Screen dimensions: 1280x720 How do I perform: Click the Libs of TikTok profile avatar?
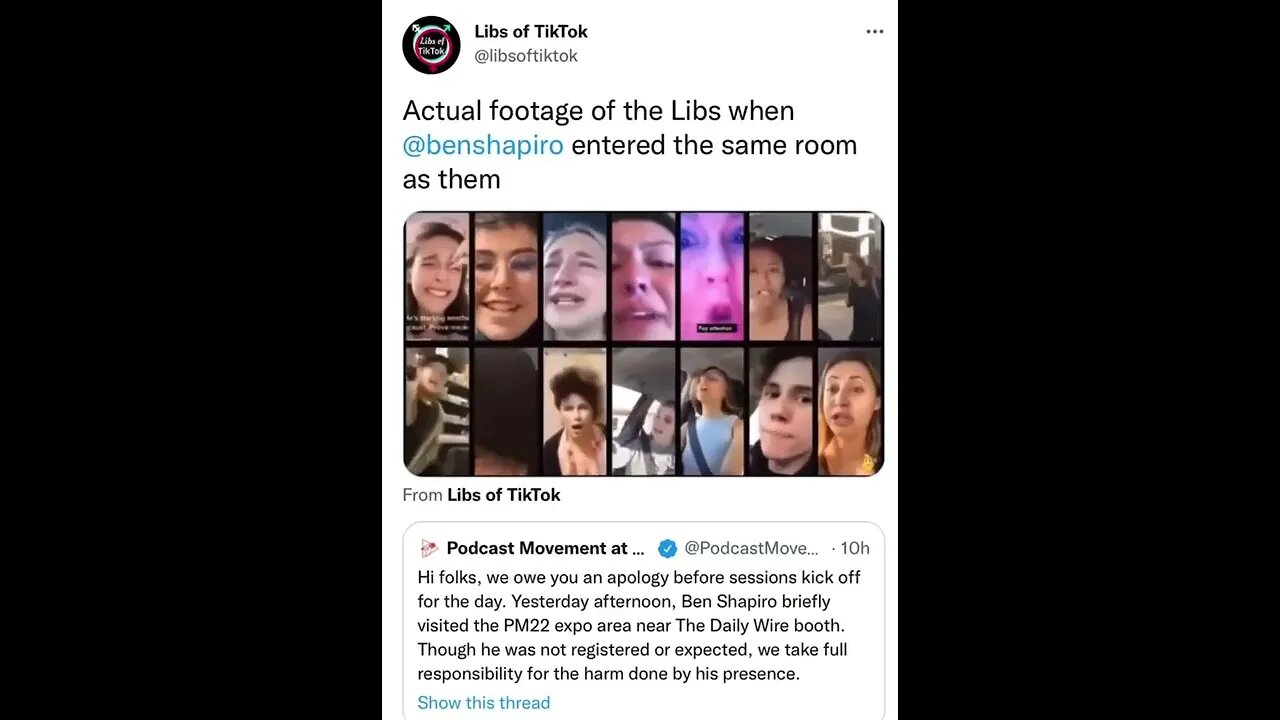(431, 45)
